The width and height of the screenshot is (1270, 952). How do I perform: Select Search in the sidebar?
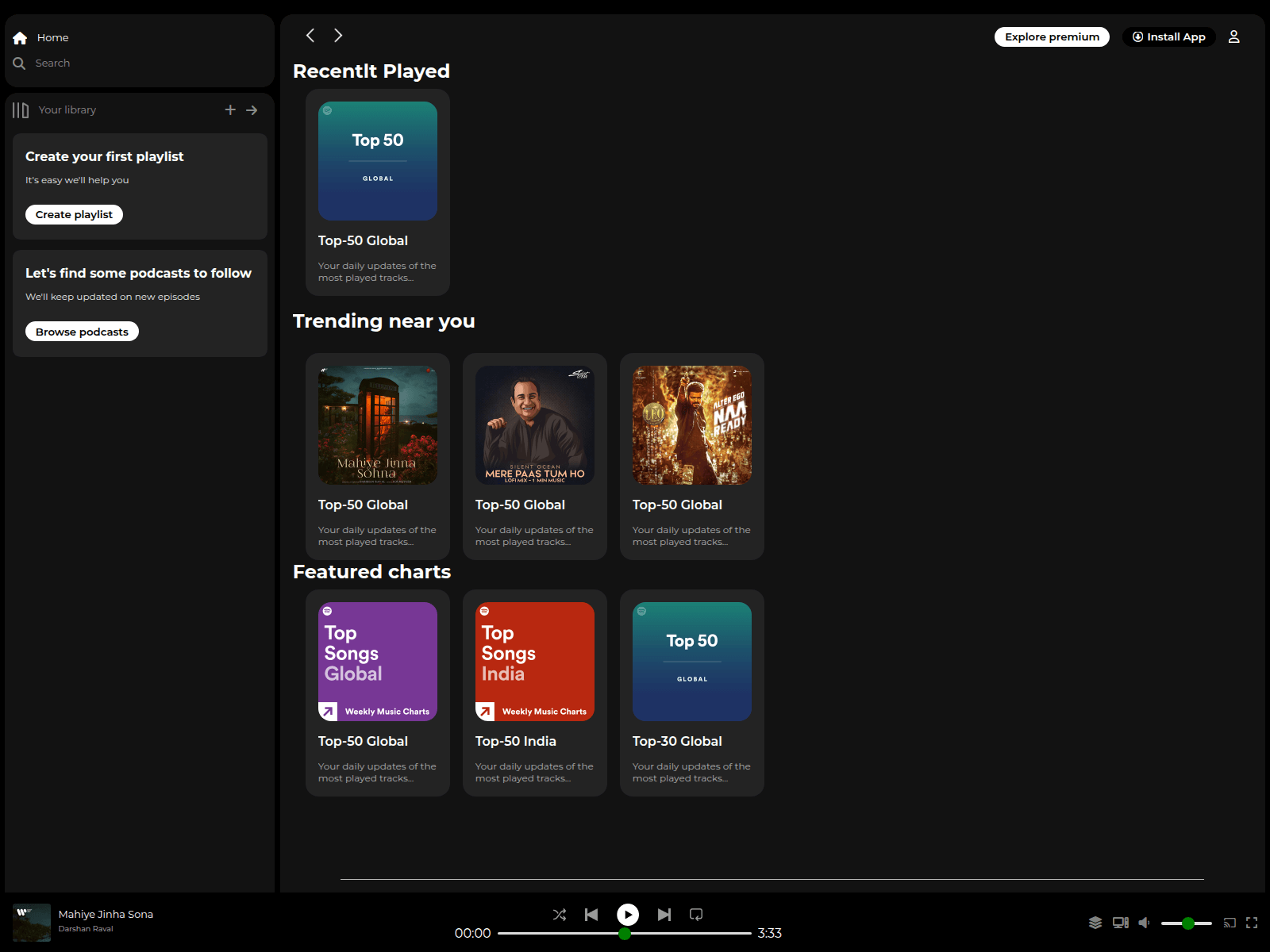pos(52,63)
